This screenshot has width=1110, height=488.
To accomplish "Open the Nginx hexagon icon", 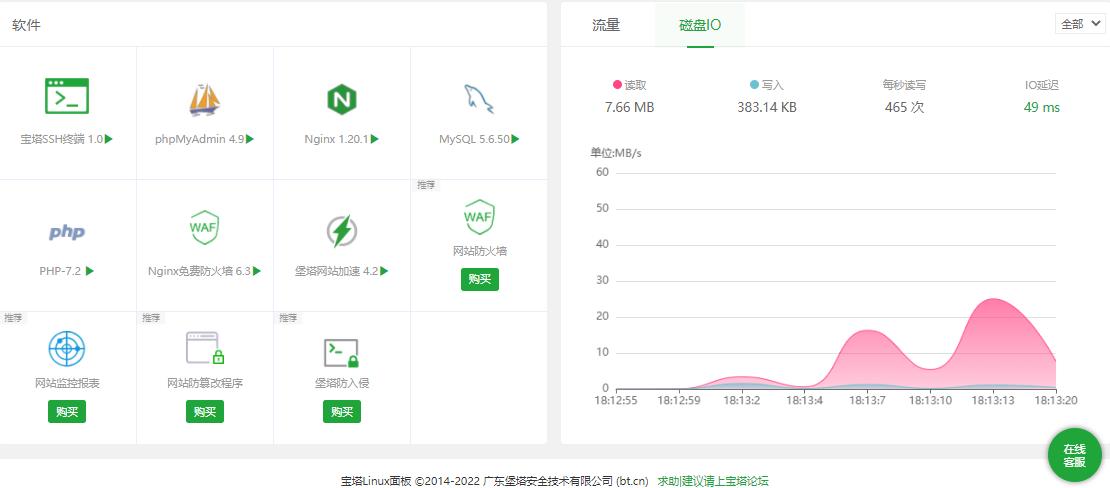I will 341,99.
